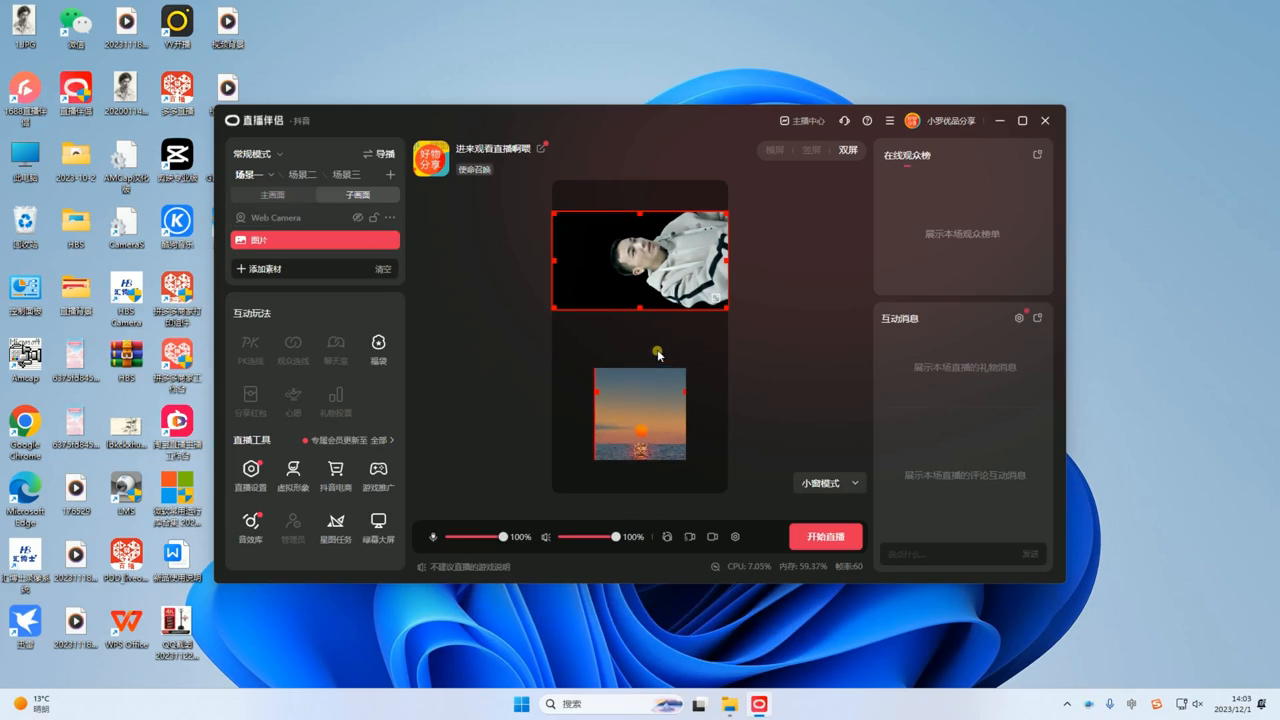Image resolution: width=1280 pixels, height=720 pixels.
Task: Click 添加素材 add material button
Action: tap(259, 269)
